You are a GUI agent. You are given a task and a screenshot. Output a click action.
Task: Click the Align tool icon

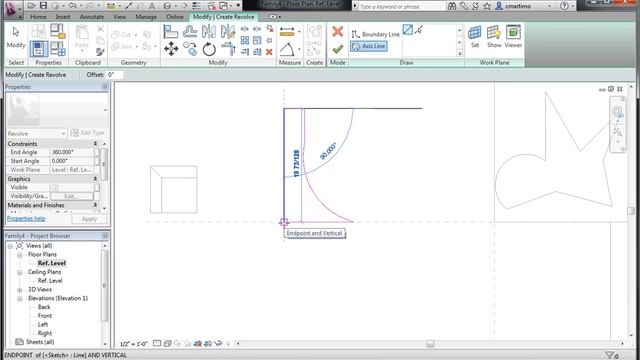click(x=171, y=32)
